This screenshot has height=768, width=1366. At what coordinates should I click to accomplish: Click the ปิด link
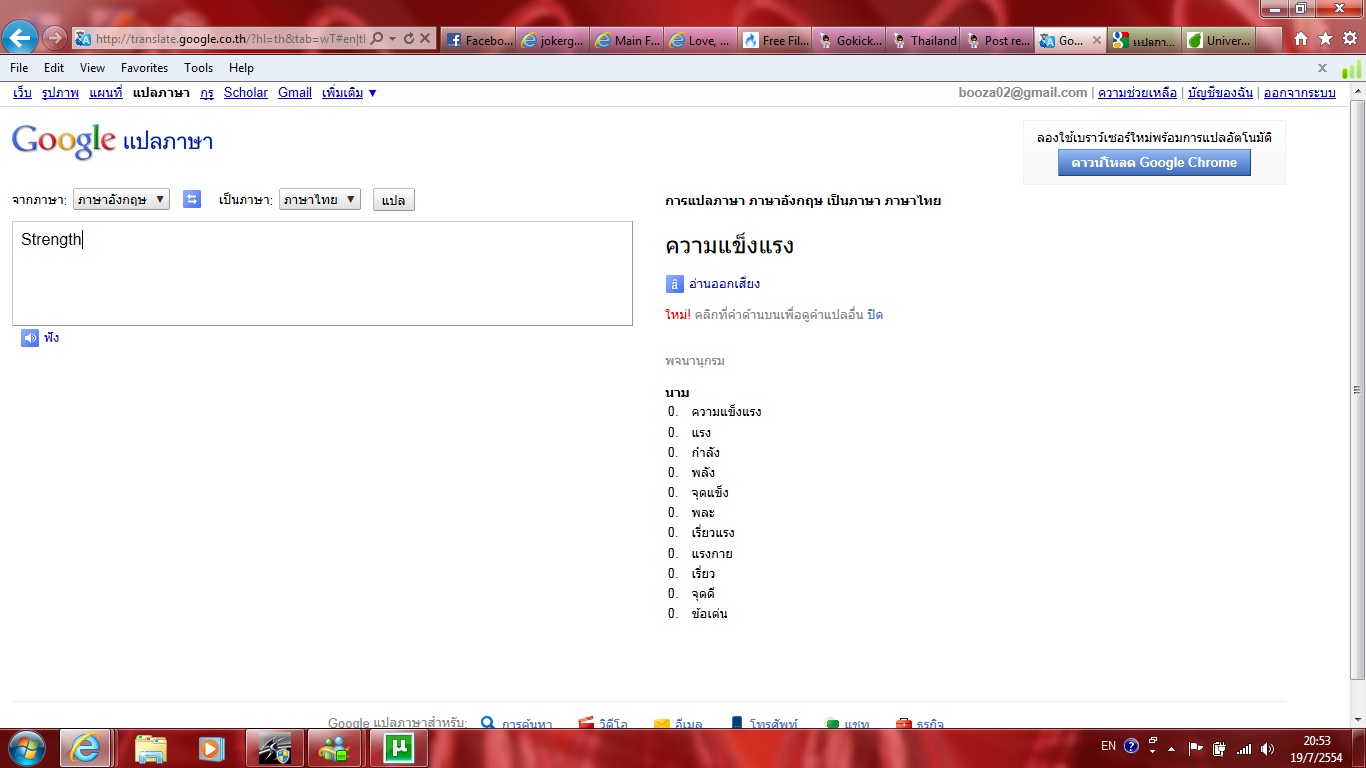(x=875, y=315)
